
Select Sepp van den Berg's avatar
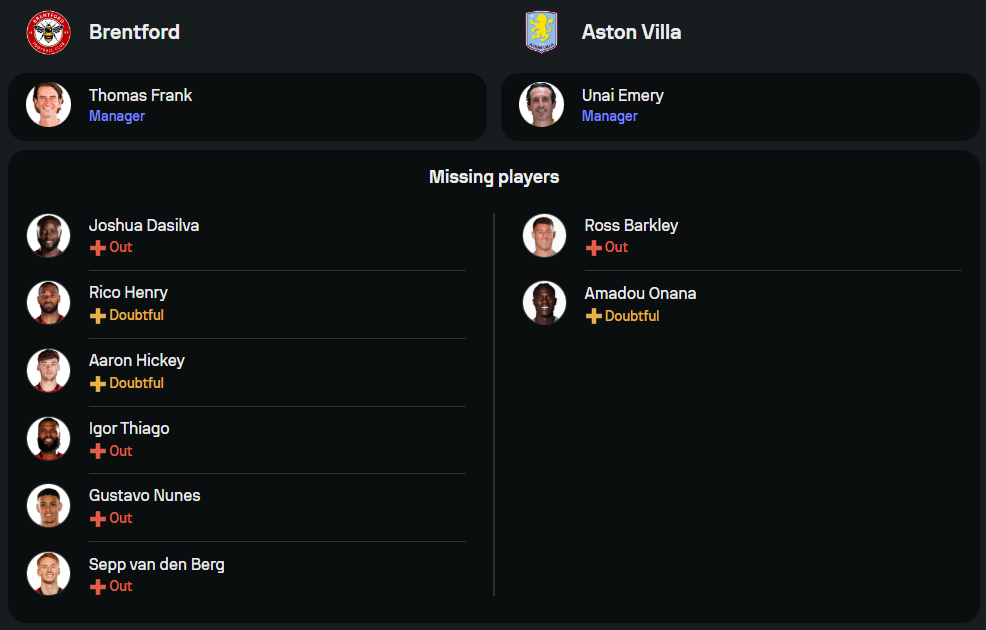click(x=48, y=574)
